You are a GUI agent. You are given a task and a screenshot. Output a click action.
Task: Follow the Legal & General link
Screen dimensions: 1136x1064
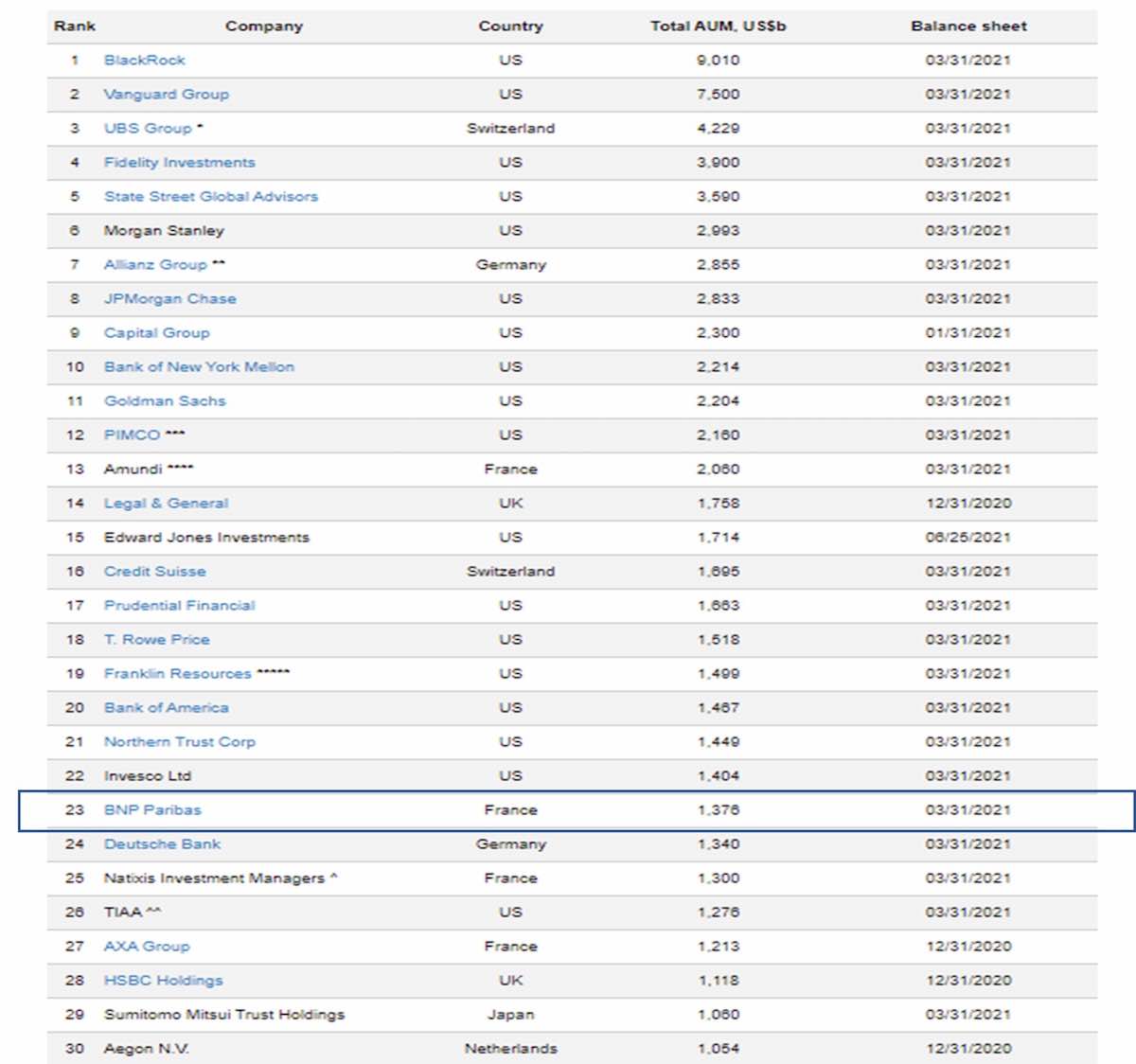coord(167,503)
